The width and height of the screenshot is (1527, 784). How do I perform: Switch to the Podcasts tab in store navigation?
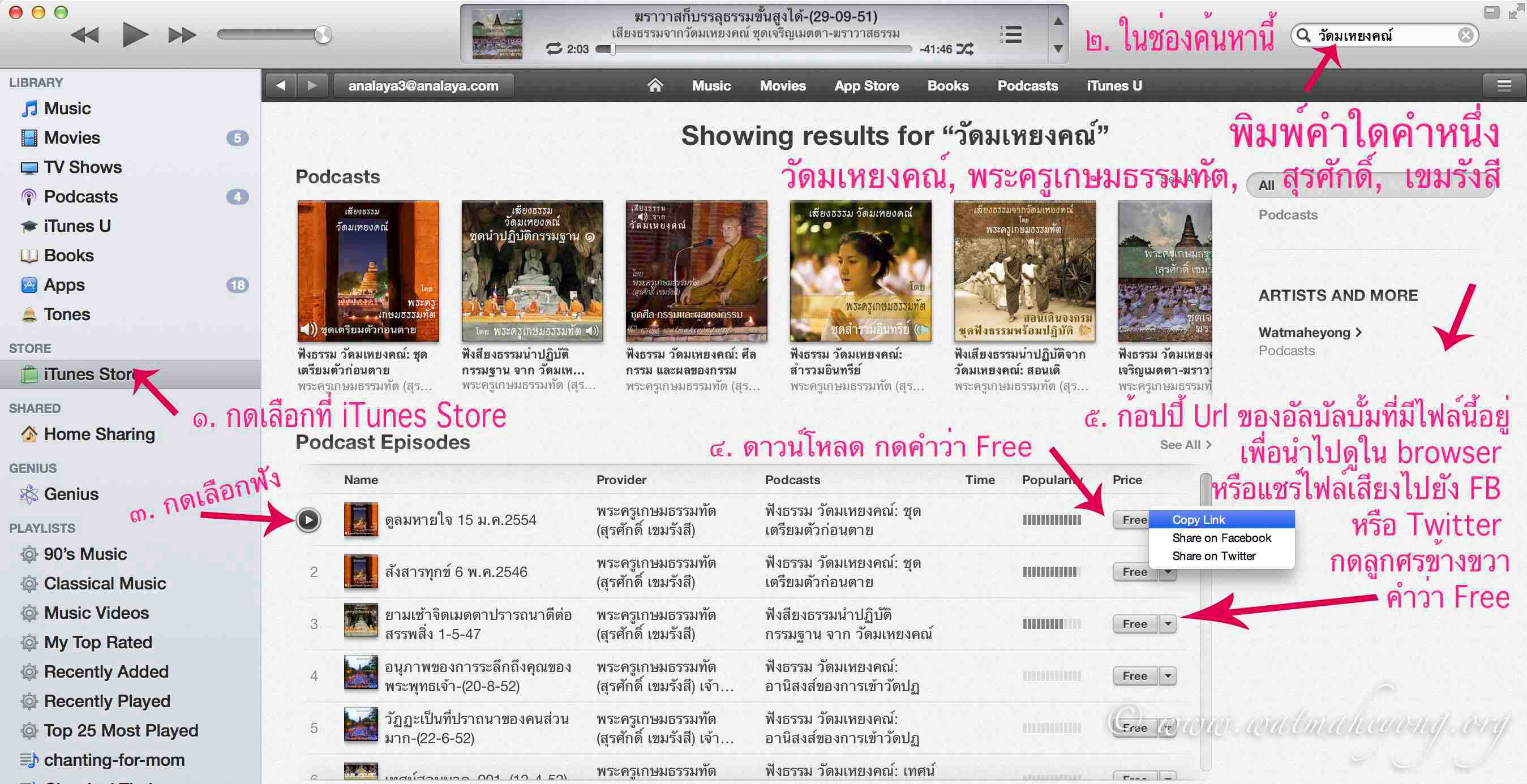coord(1027,86)
